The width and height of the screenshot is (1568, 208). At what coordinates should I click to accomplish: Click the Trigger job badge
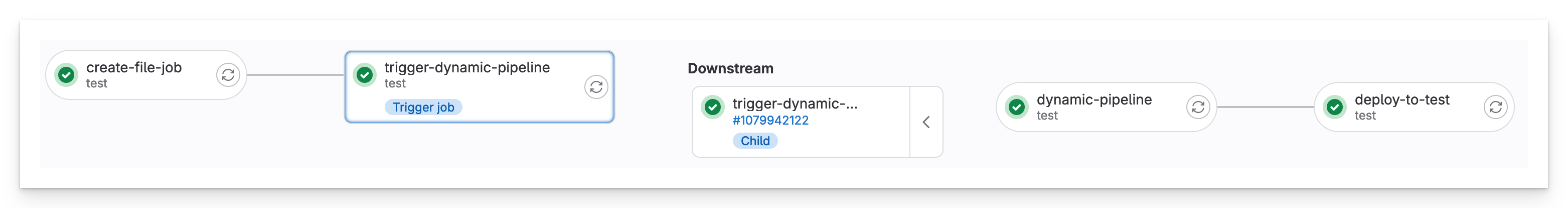(423, 108)
